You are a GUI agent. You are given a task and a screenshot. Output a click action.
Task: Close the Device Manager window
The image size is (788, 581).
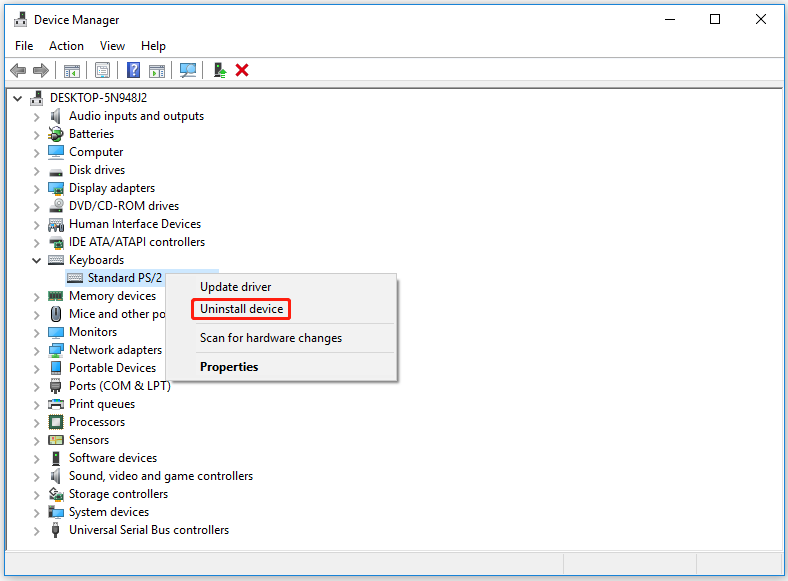(x=760, y=20)
